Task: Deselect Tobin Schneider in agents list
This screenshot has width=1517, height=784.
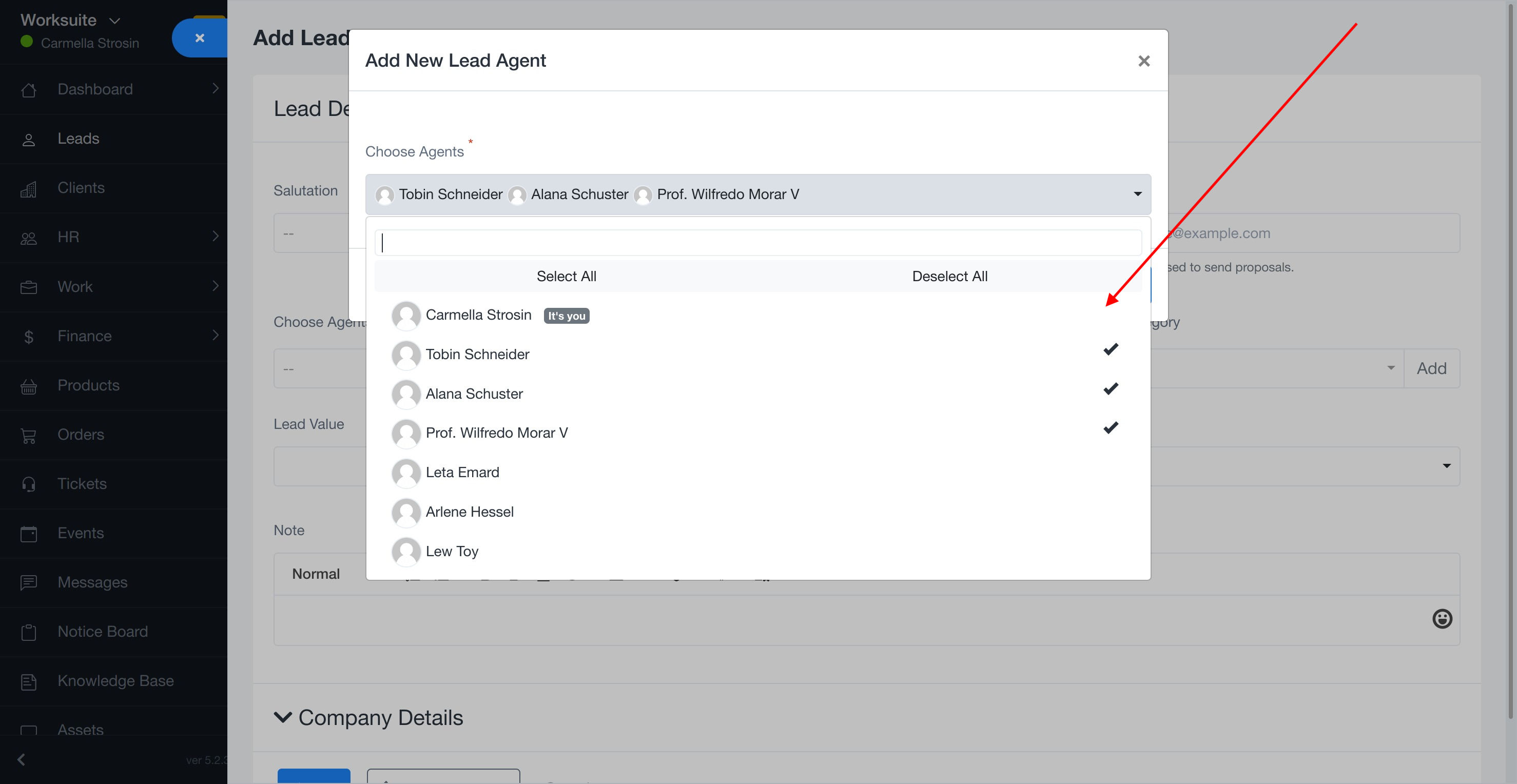Action: pyautogui.click(x=477, y=355)
